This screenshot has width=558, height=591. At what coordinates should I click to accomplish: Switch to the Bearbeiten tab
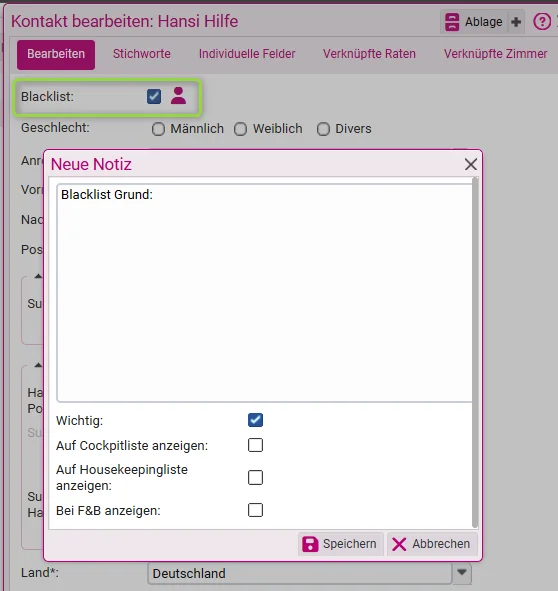[x=56, y=55]
